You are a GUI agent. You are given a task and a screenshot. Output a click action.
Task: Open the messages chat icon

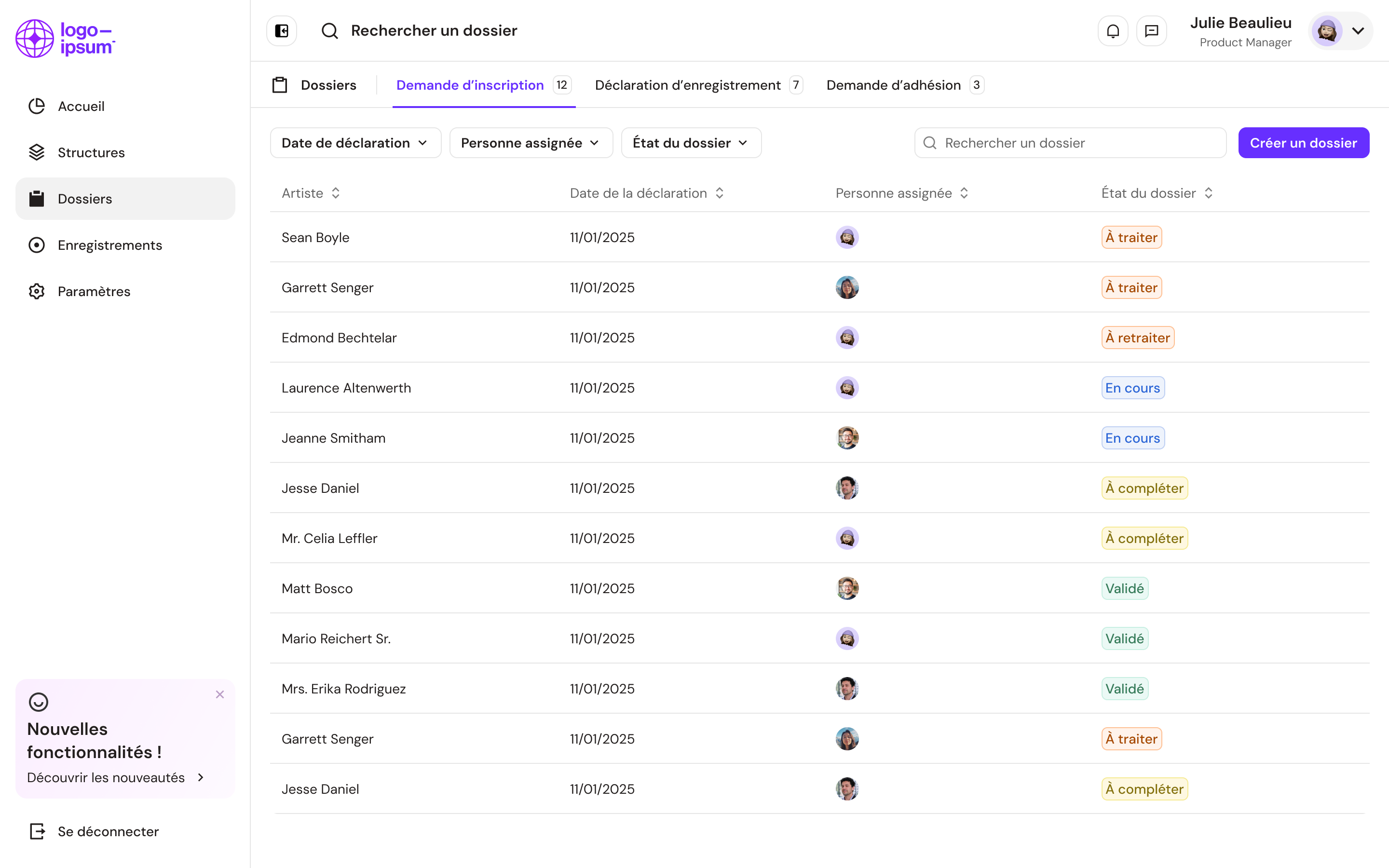point(1151,30)
